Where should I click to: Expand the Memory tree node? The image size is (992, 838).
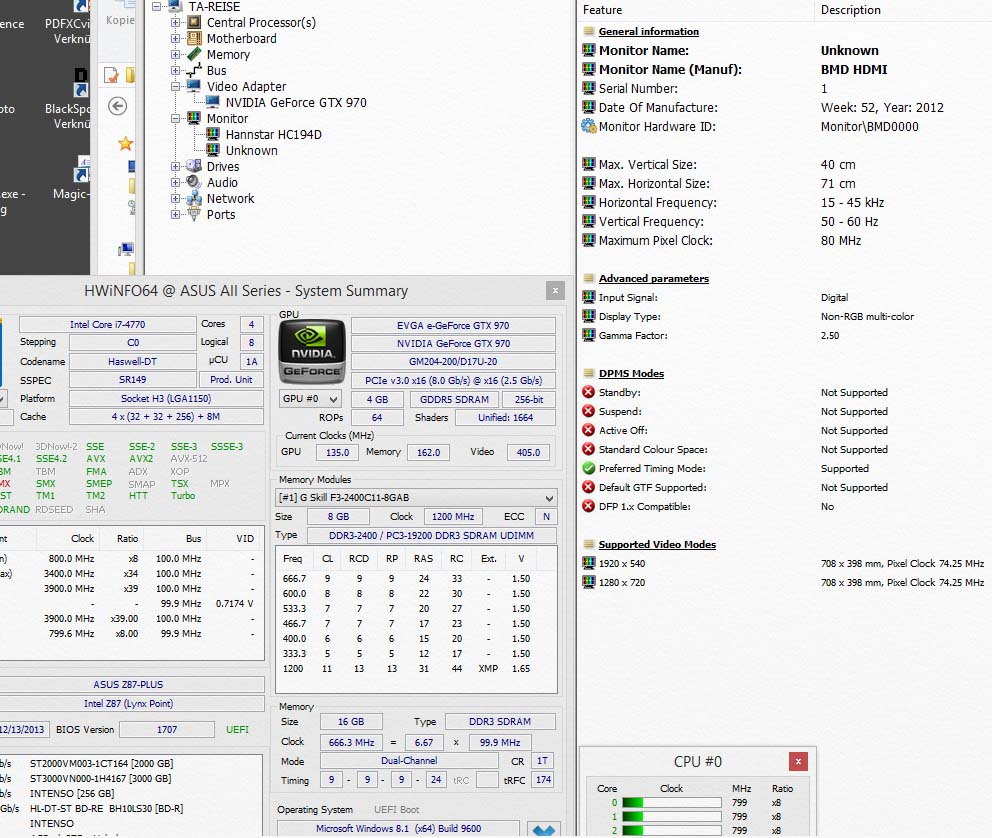click(x=175, y=54)
